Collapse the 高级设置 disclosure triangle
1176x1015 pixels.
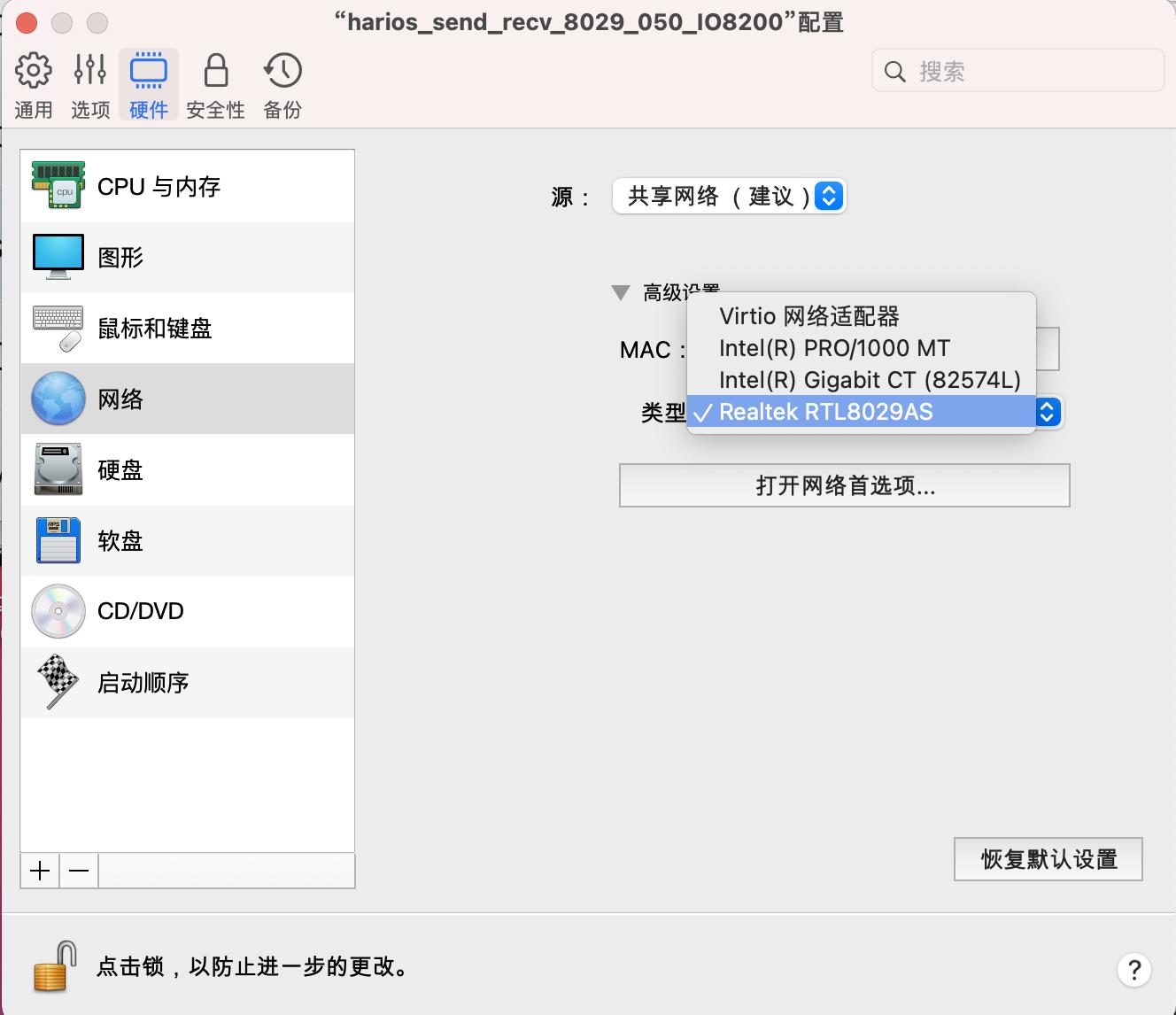620,292
